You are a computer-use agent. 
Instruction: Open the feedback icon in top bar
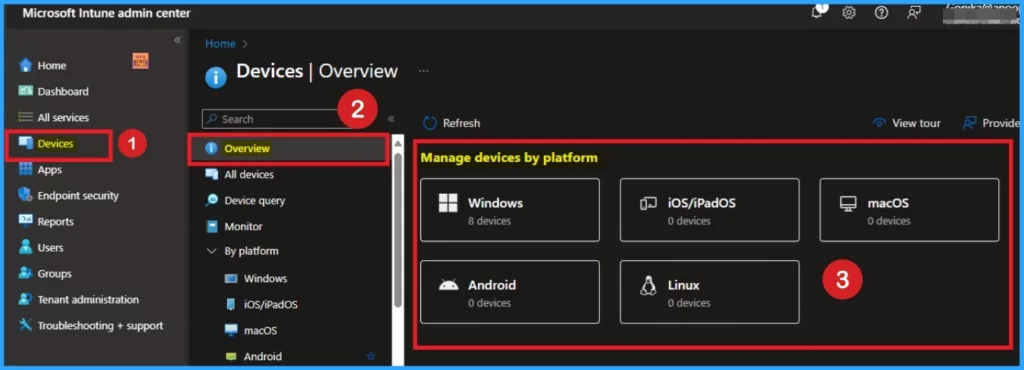pos(914,12)
